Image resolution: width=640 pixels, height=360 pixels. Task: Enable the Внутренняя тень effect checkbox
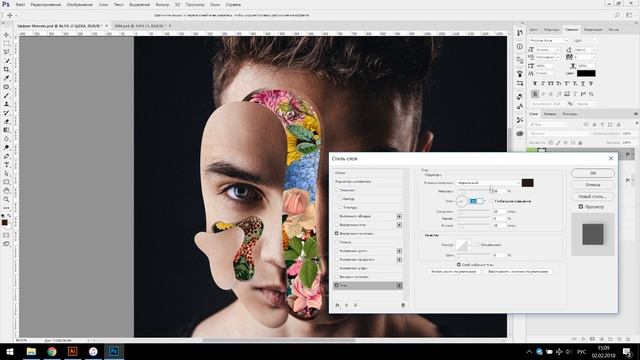[337, 225]
